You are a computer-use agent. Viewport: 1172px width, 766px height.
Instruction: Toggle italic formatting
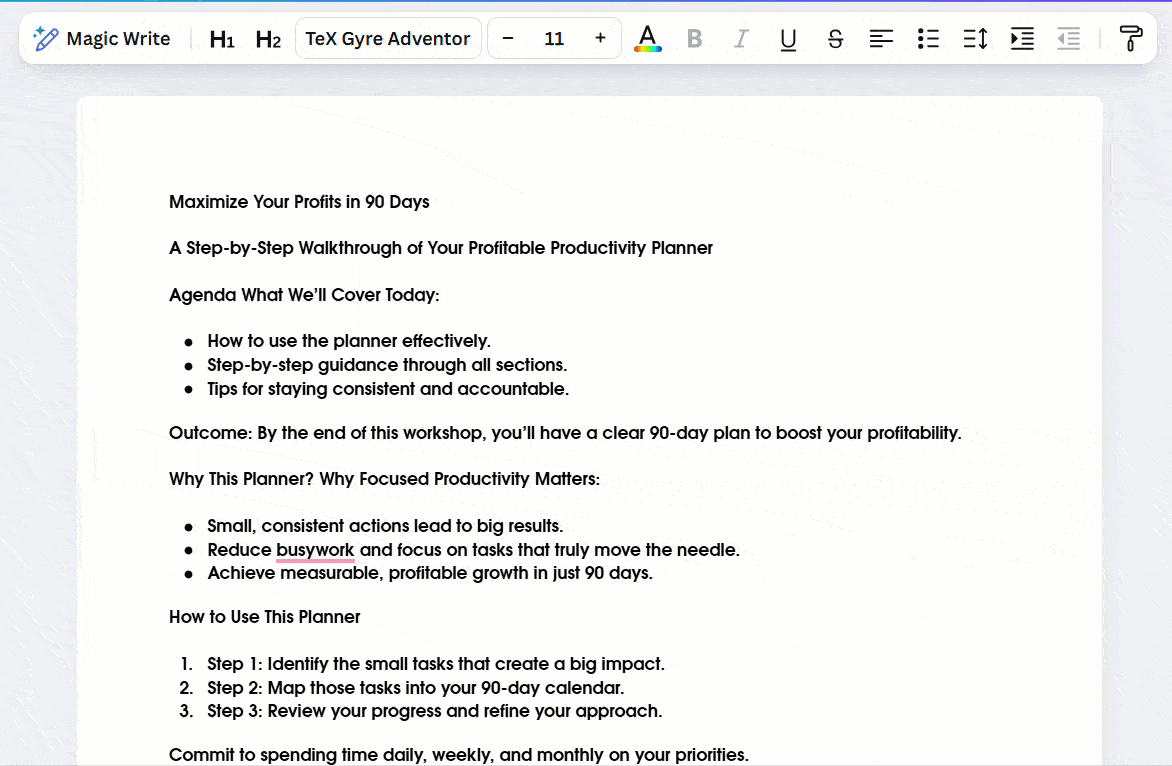click(741, 38)
